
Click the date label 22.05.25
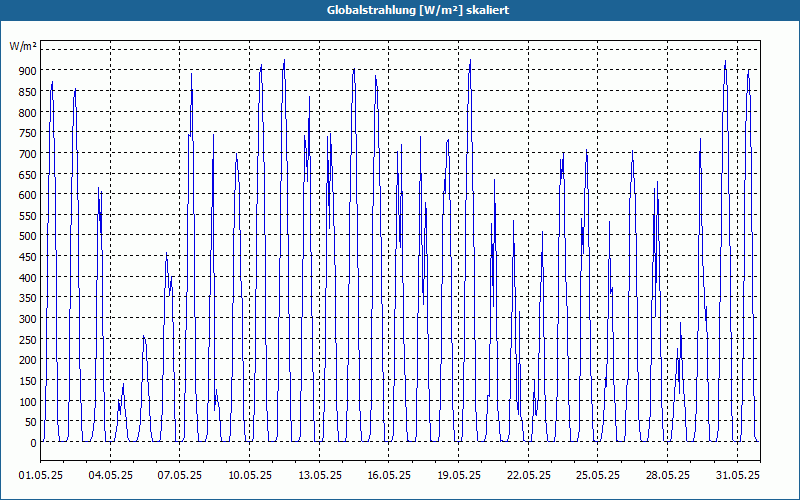tap(529, 476)
